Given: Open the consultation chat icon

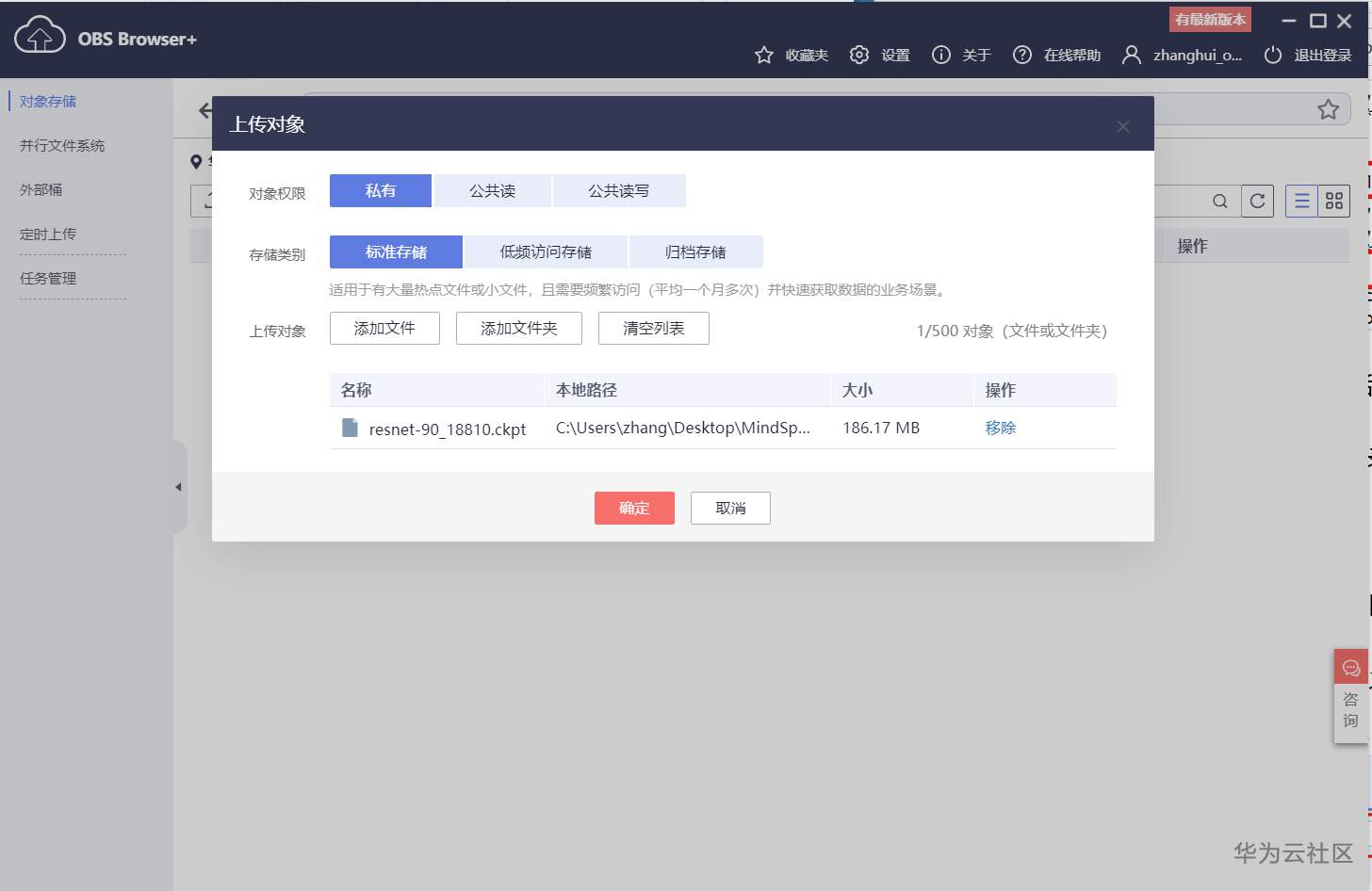Looking at the screenshot, I should click(1351, 668).
